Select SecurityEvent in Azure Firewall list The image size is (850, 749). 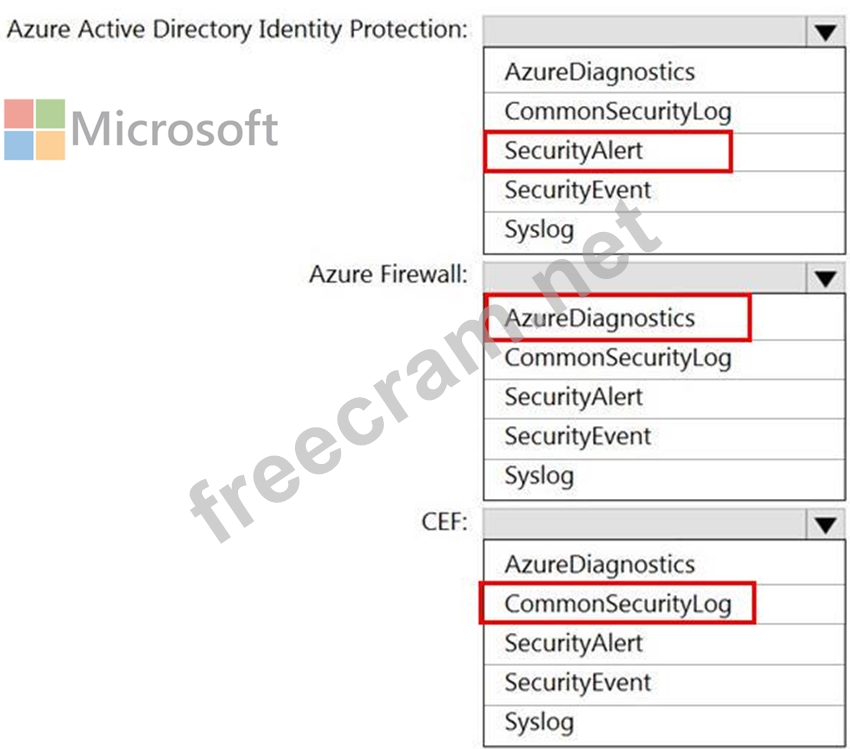(577, 436)
